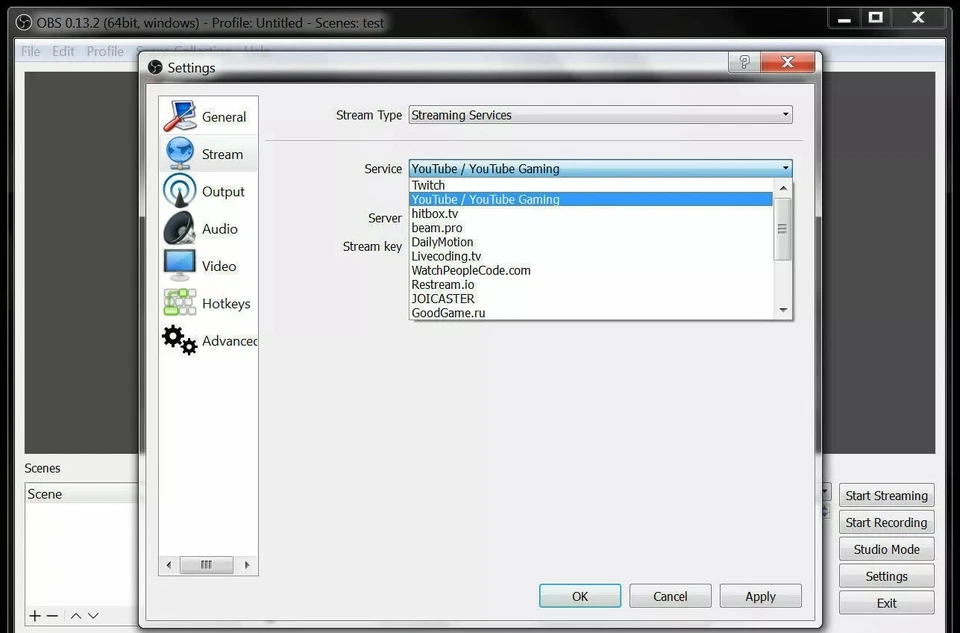The height and width of the screenshot is (633, 960).
Task: Add a new scene with the plus icon
Action: click(x=34, y=615)
